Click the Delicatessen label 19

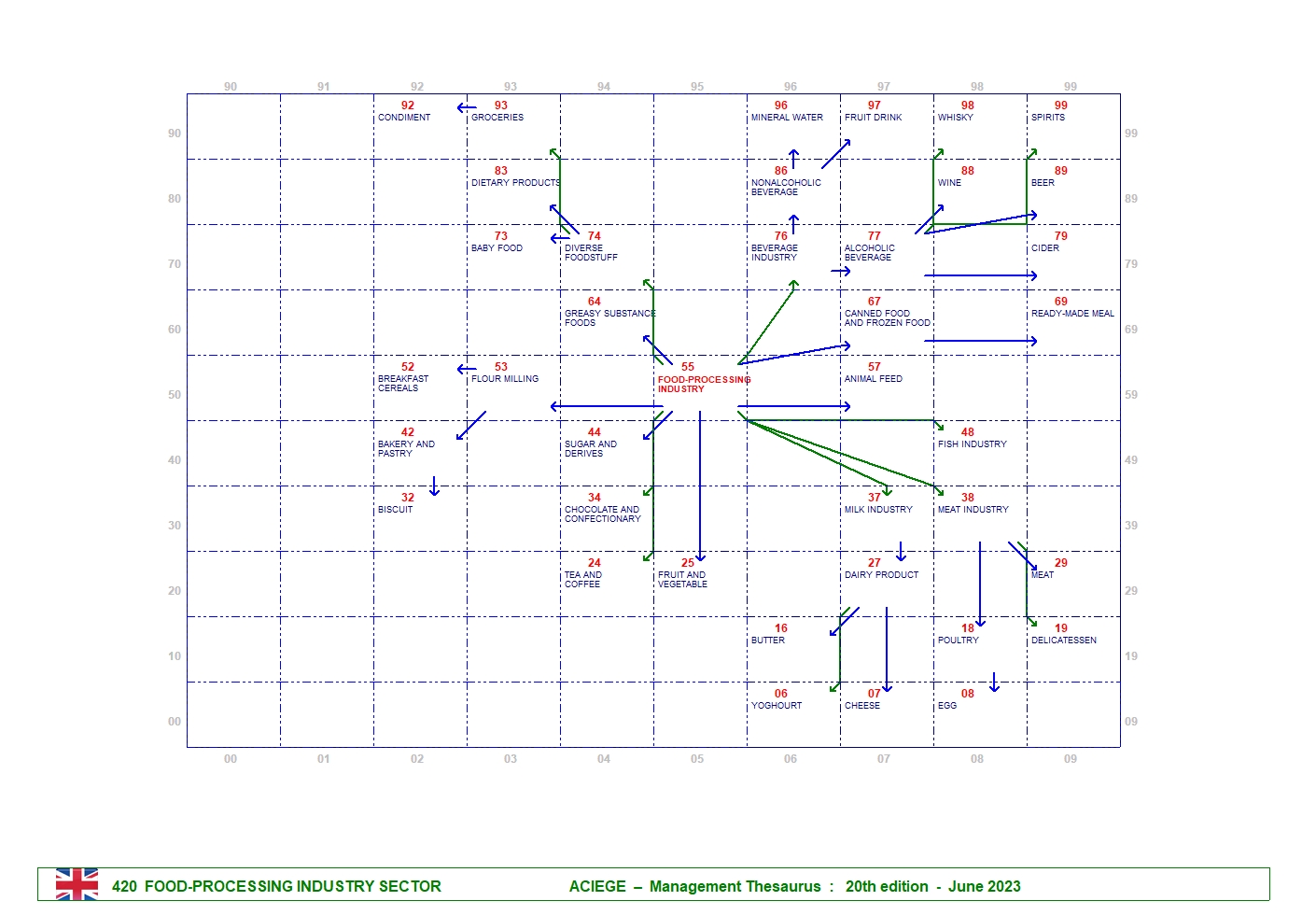point(1063,640)
